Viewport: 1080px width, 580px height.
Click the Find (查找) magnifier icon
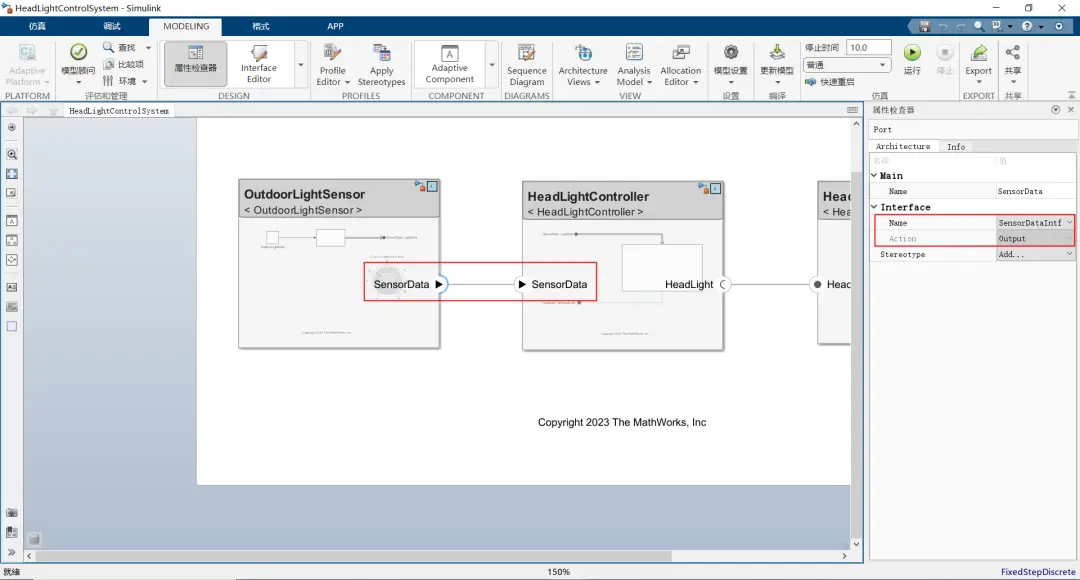[x=108, y=47]
